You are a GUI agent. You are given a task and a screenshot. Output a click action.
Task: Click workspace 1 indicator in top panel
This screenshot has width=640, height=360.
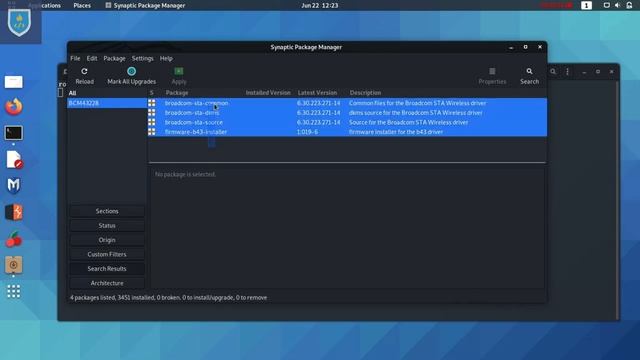click(x=587, y=5)
